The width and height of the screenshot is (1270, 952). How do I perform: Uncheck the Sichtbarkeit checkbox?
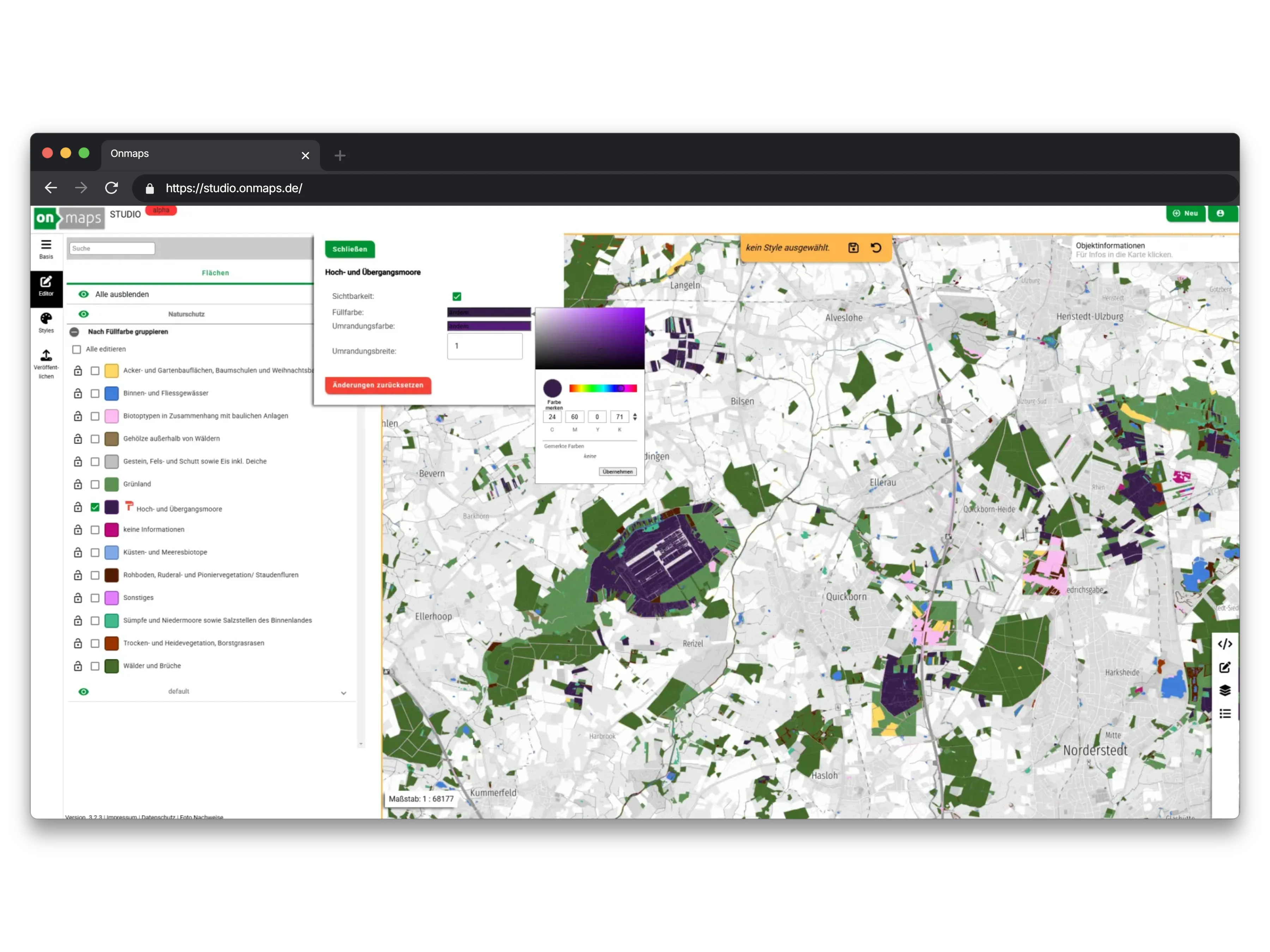457,297
